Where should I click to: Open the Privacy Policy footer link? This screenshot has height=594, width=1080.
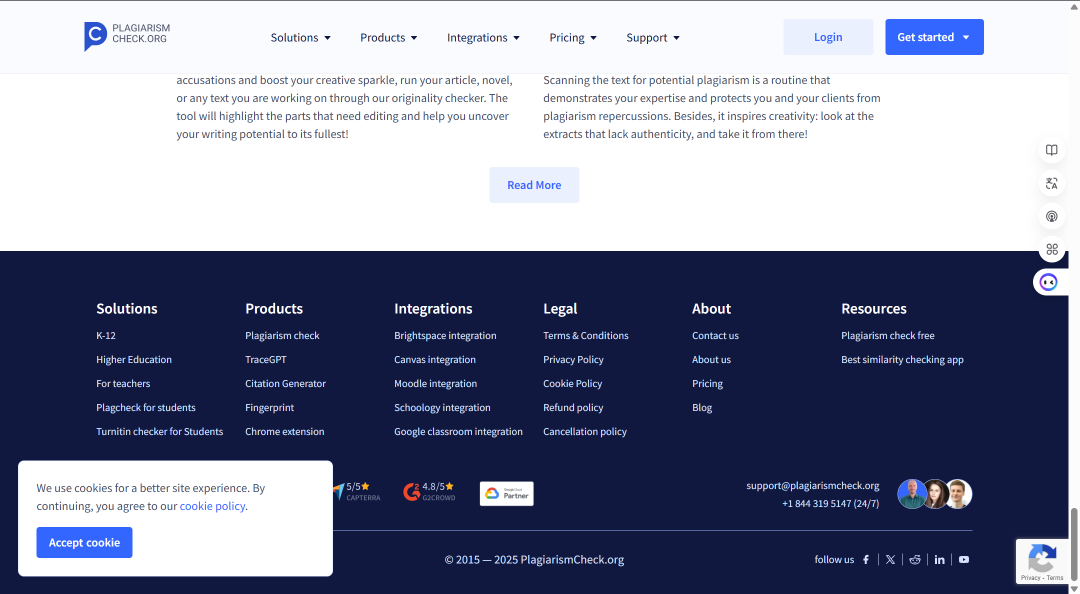[573, 360]
